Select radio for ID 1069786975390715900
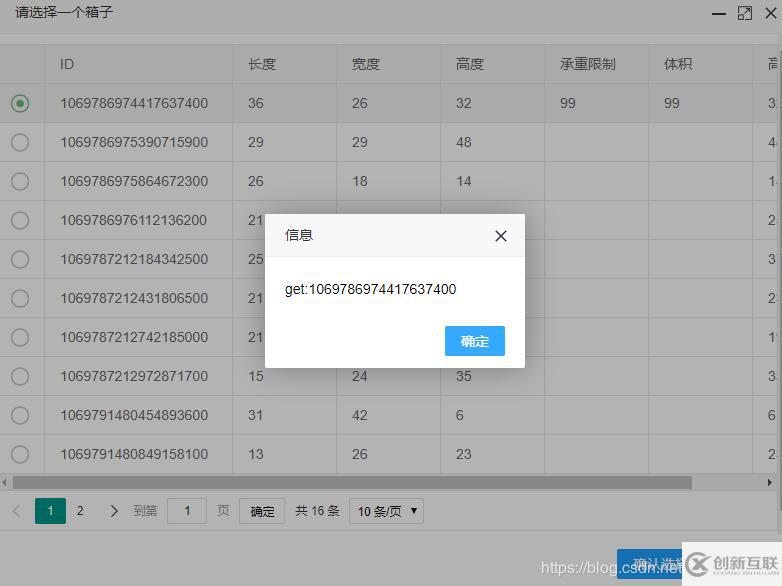 20,142
